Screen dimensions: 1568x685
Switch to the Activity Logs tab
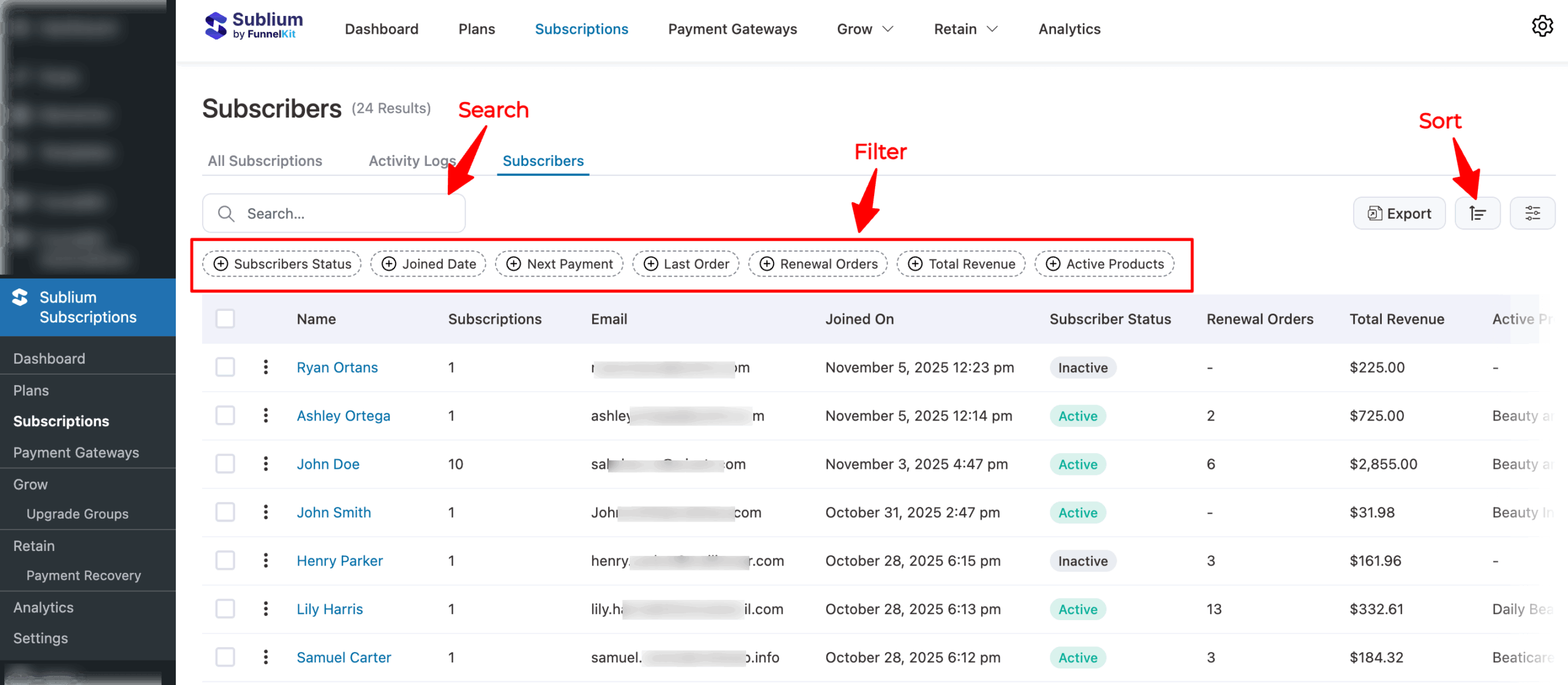[412, 160]
